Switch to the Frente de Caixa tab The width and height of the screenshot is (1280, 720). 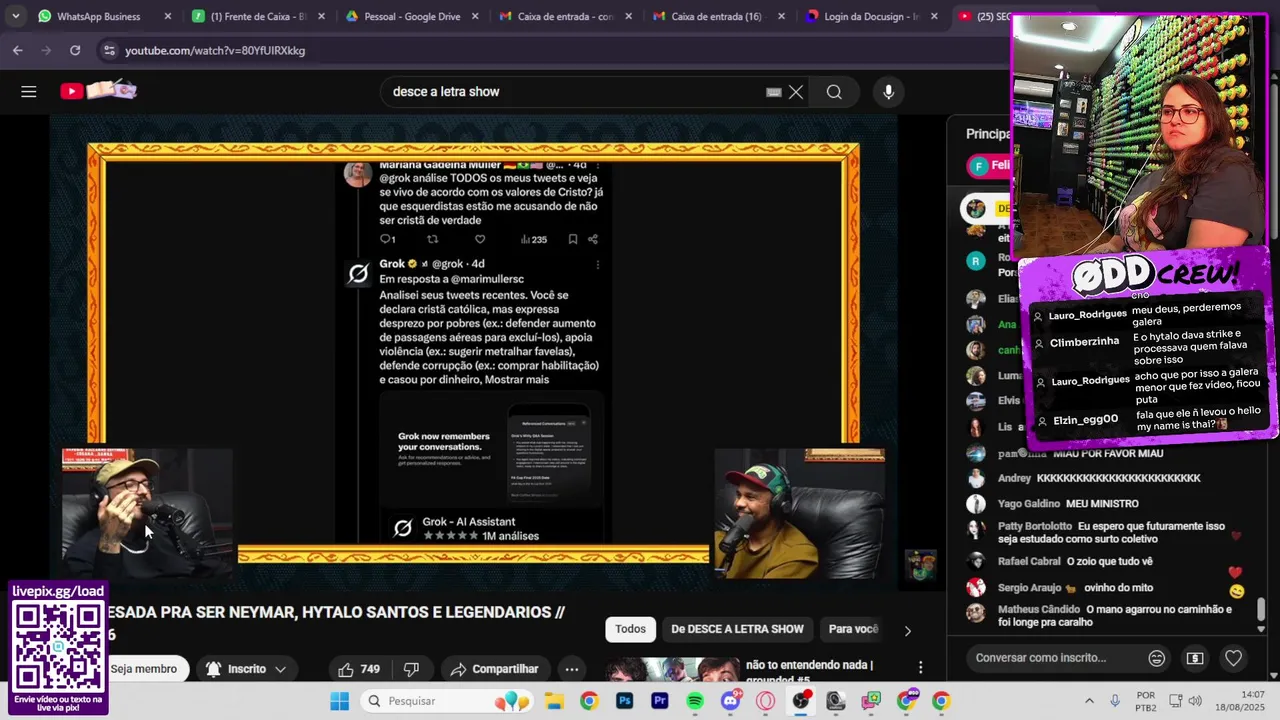(x=258, y=16)
